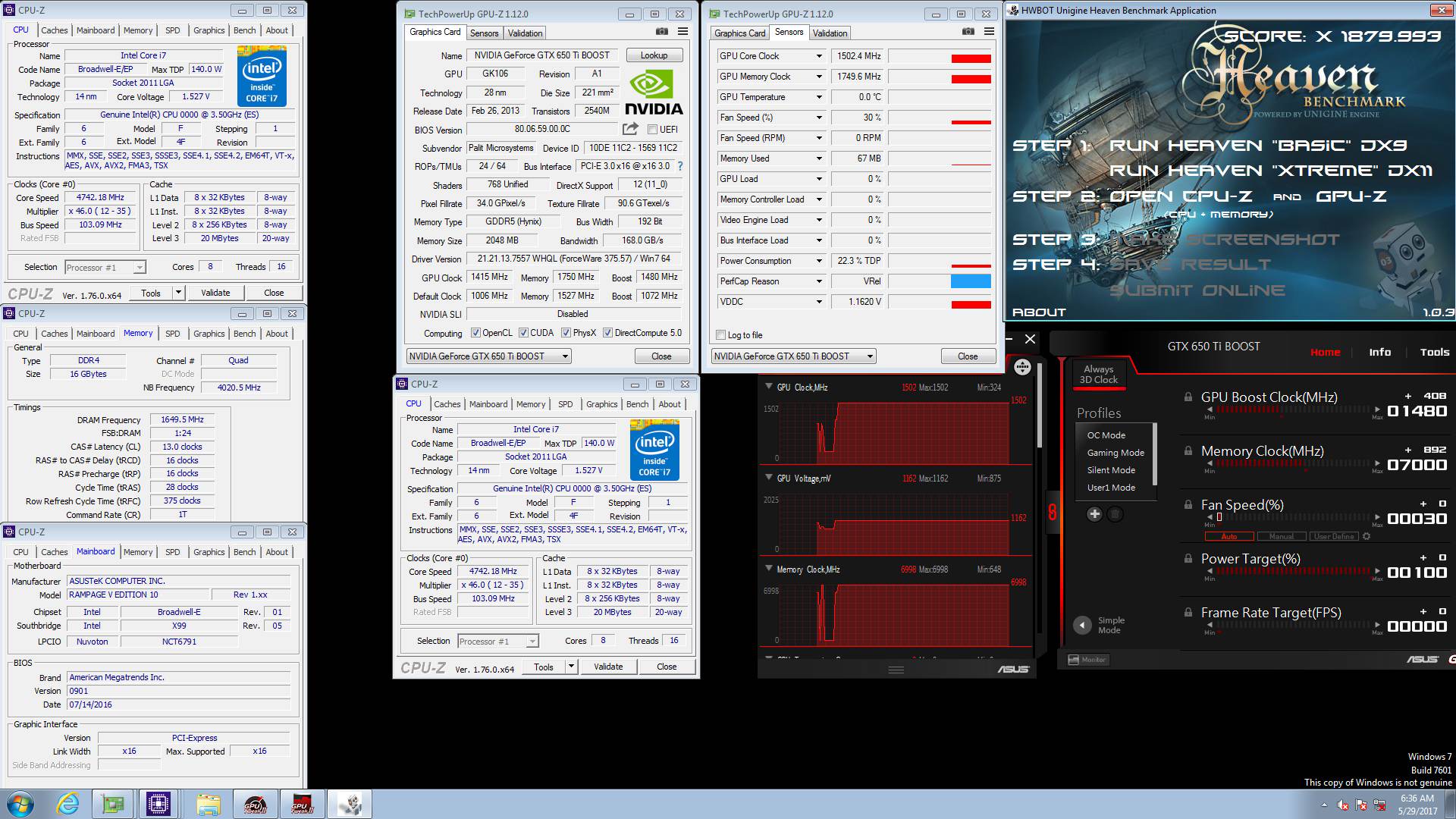The height and width of the screenshot is (819, 1456).
Task: Open the Tools dropdown arrow in the top-left CPU-Z window
Action: 178,293
